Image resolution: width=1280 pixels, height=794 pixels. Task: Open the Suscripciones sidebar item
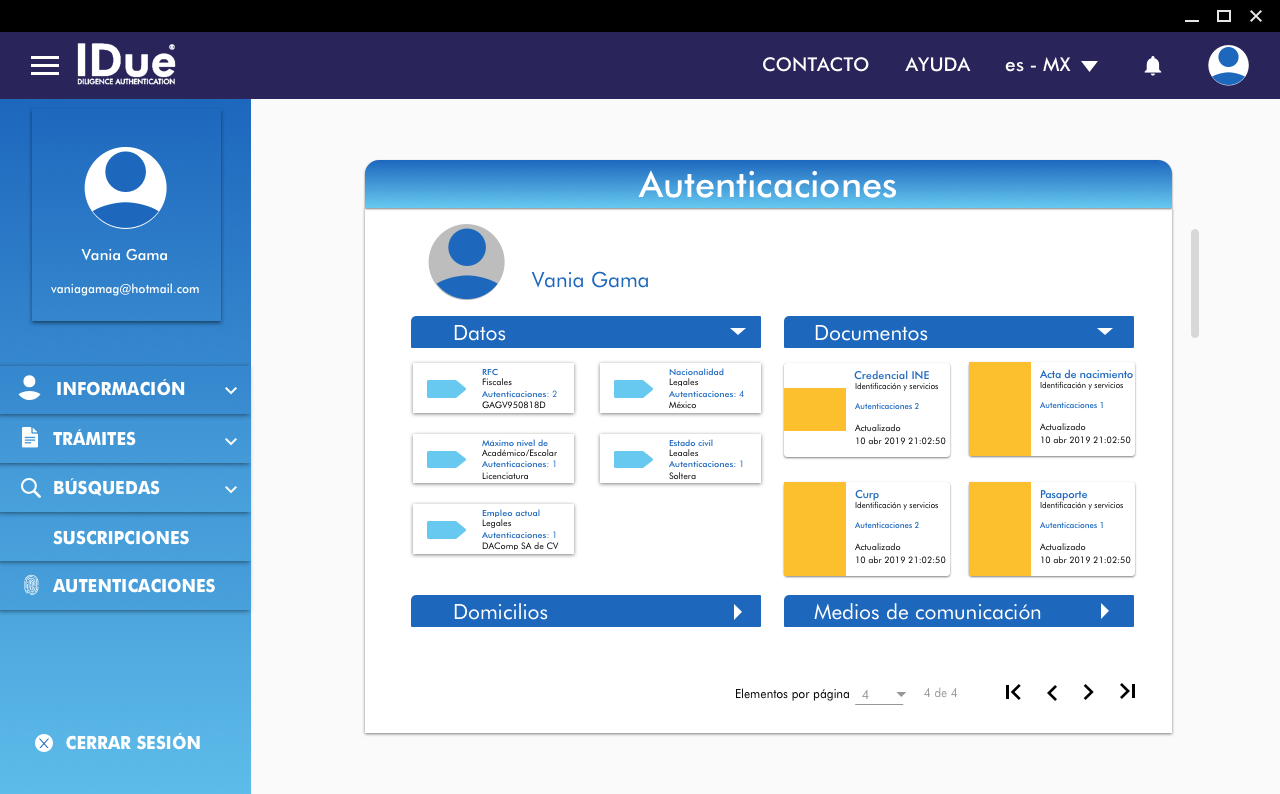[x=121, y=538]
